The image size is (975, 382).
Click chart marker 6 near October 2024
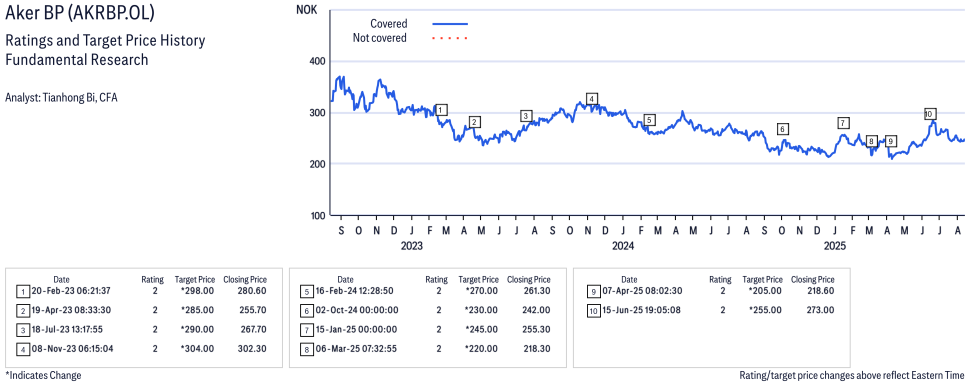pyautogui.click(x=783, y=129)
